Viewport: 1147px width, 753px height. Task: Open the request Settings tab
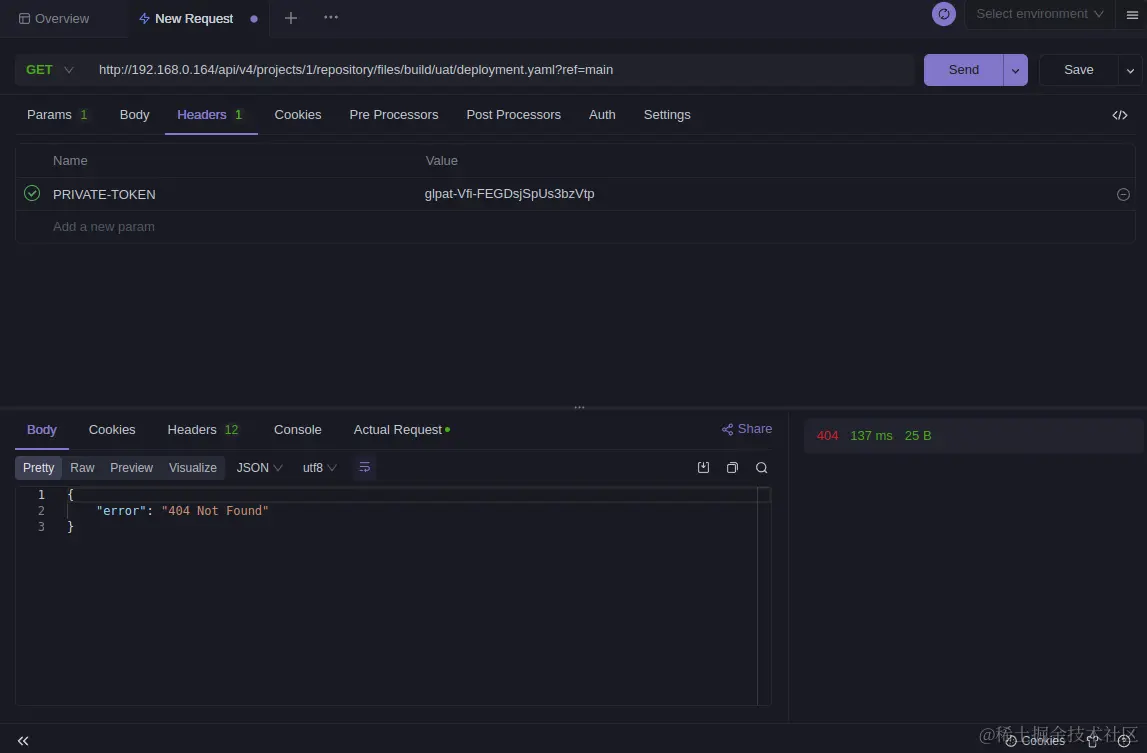667,115
